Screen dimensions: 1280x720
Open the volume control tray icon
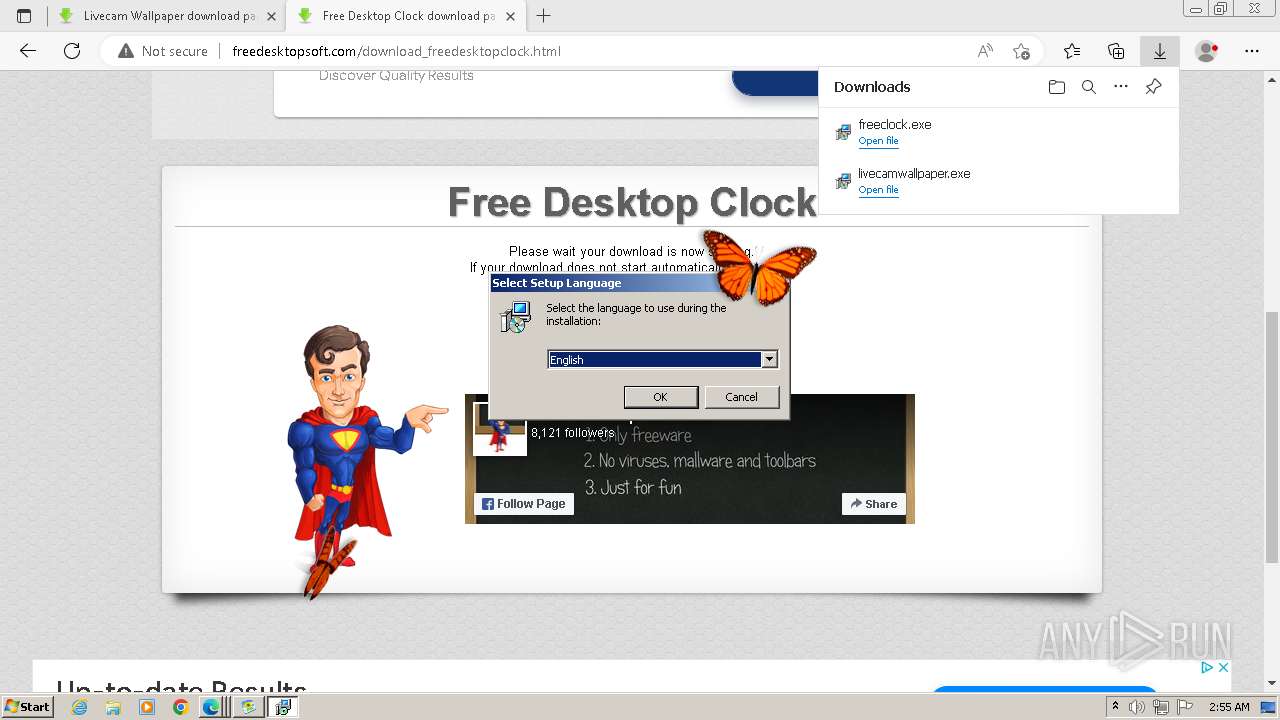click(1138, 707)
